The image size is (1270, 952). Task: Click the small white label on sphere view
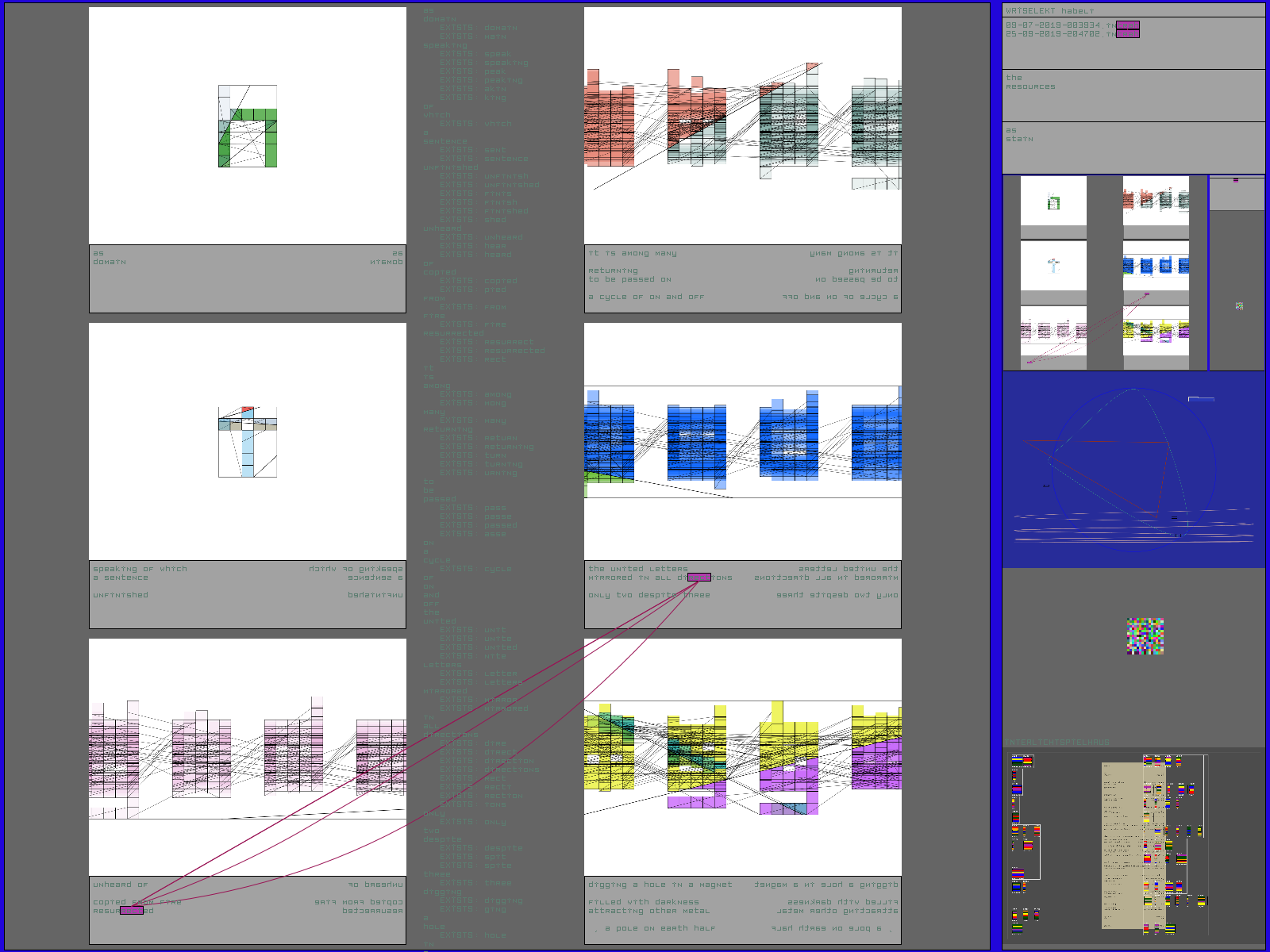(1200, 398)
